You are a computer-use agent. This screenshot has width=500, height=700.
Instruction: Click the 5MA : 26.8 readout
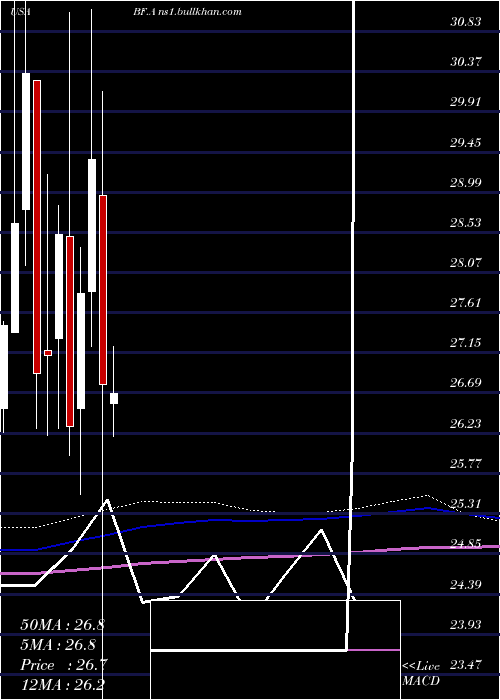pos(58,645)
